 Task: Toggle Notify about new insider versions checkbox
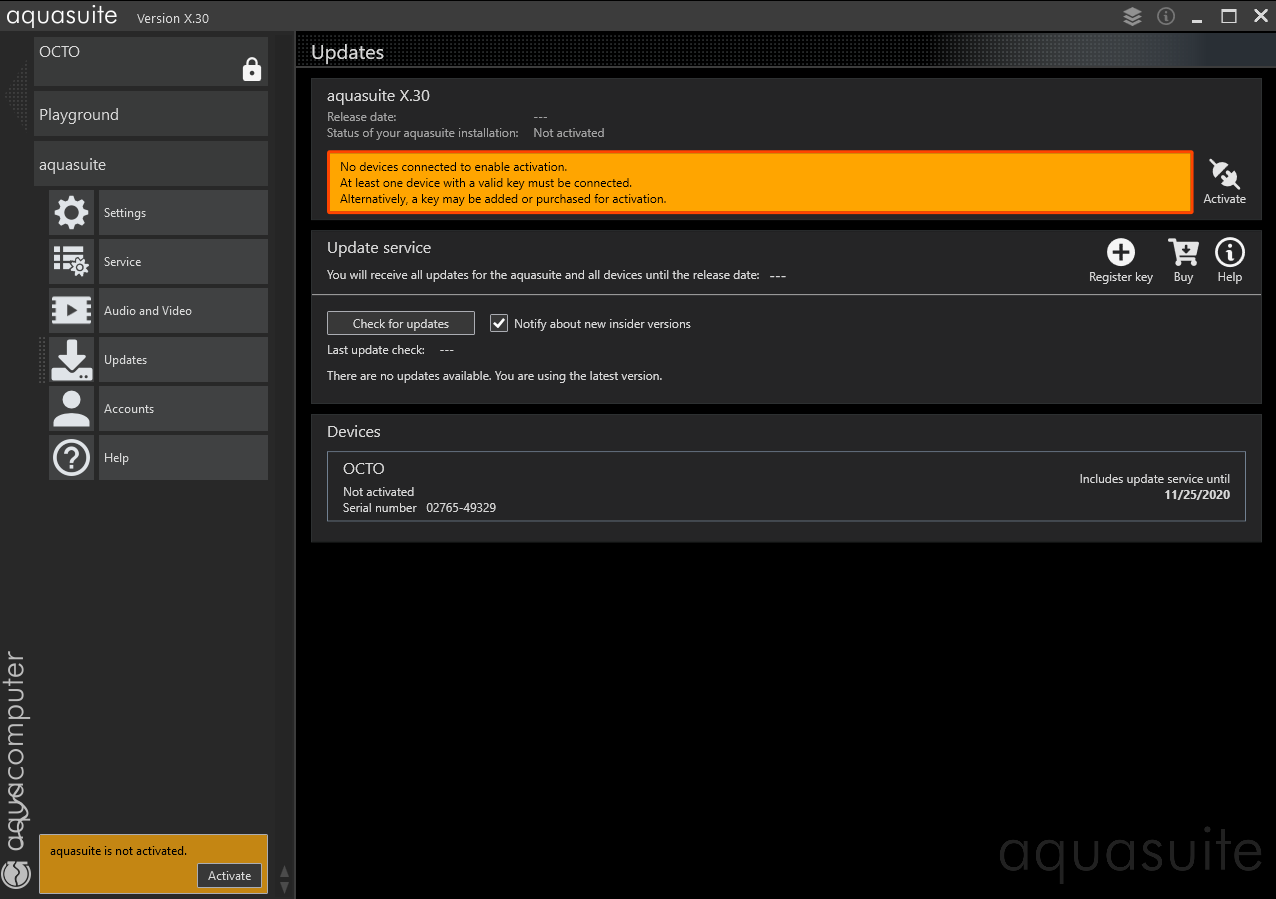[x=499, y=323]
